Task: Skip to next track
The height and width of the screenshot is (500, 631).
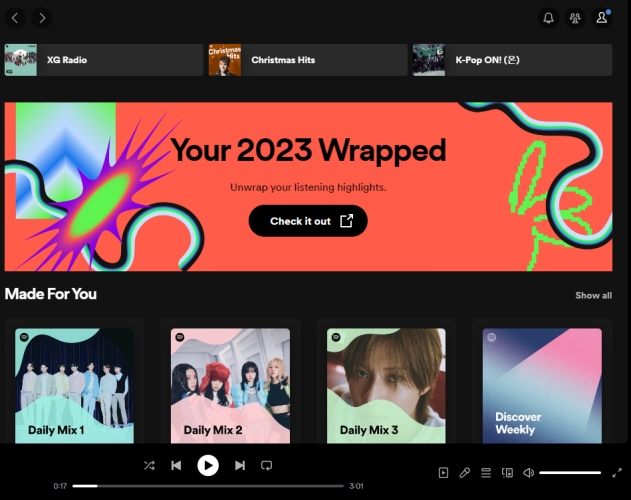Action: pyautogui.click(x=240, y=465)
